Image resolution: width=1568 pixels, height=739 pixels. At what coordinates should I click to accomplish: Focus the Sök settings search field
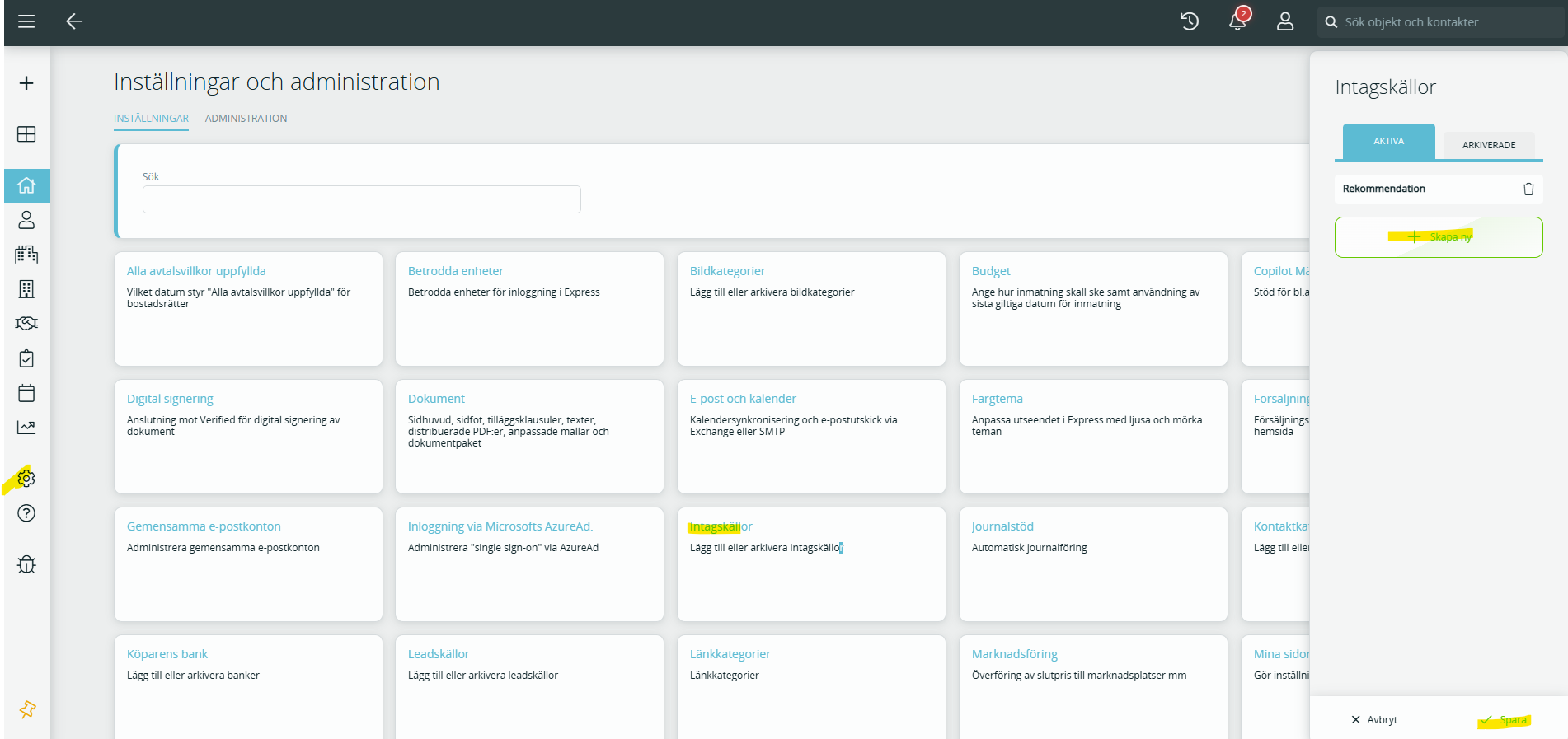coord(361,199)
